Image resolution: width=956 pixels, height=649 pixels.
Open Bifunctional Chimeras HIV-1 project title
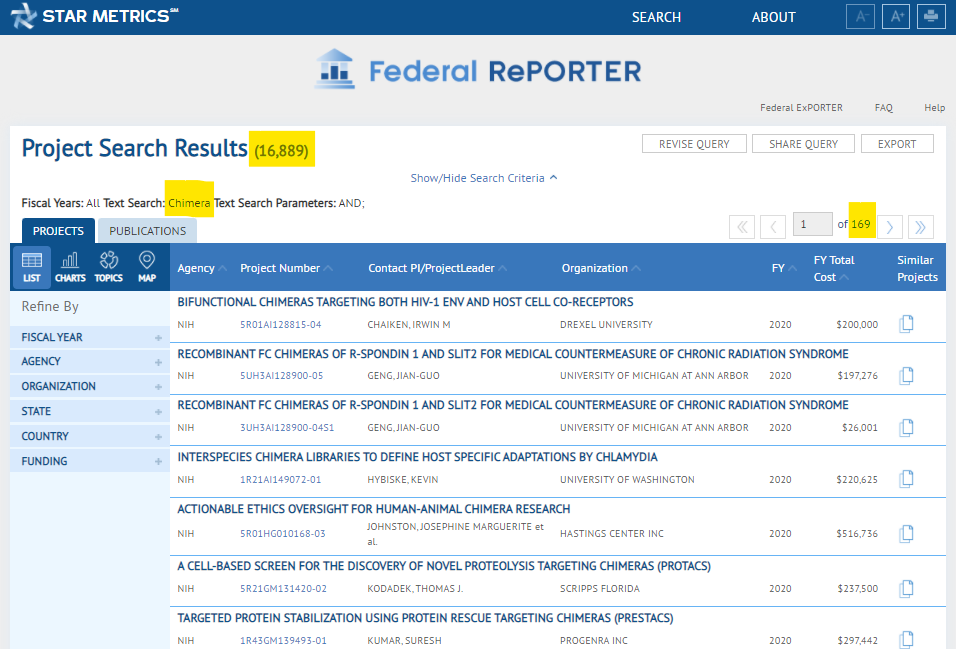[405, 302]
